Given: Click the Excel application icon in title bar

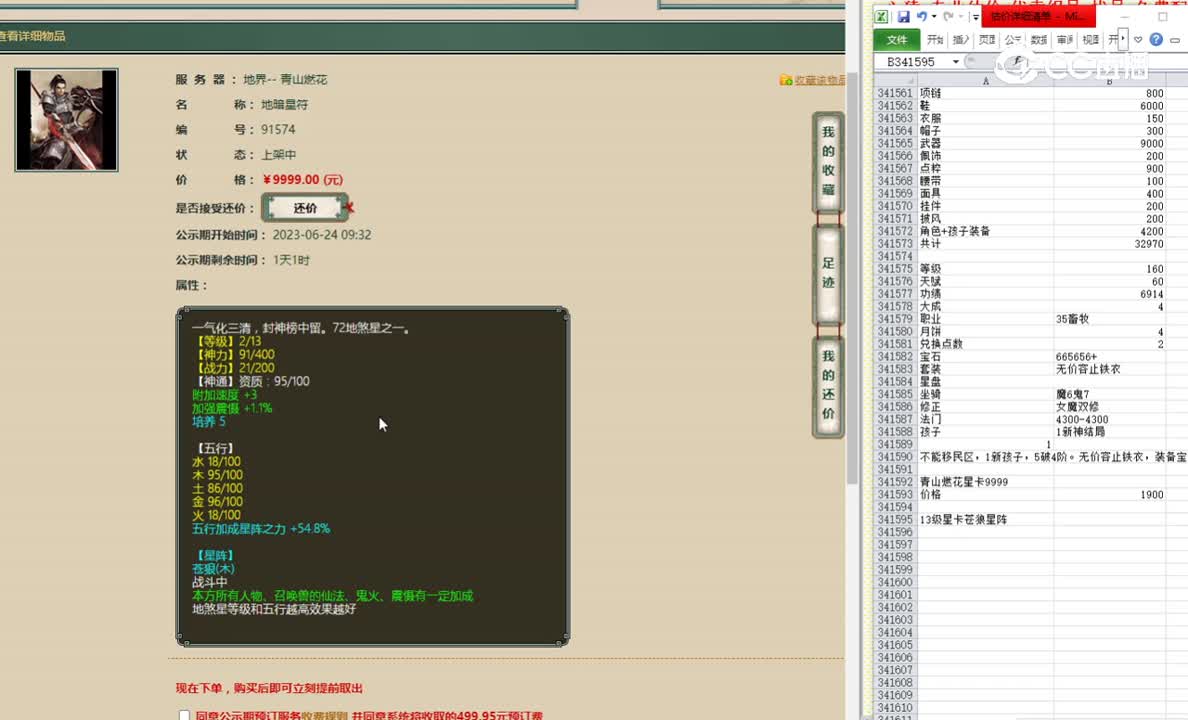Looking at the screenshot, I should [x=882, y=17].
